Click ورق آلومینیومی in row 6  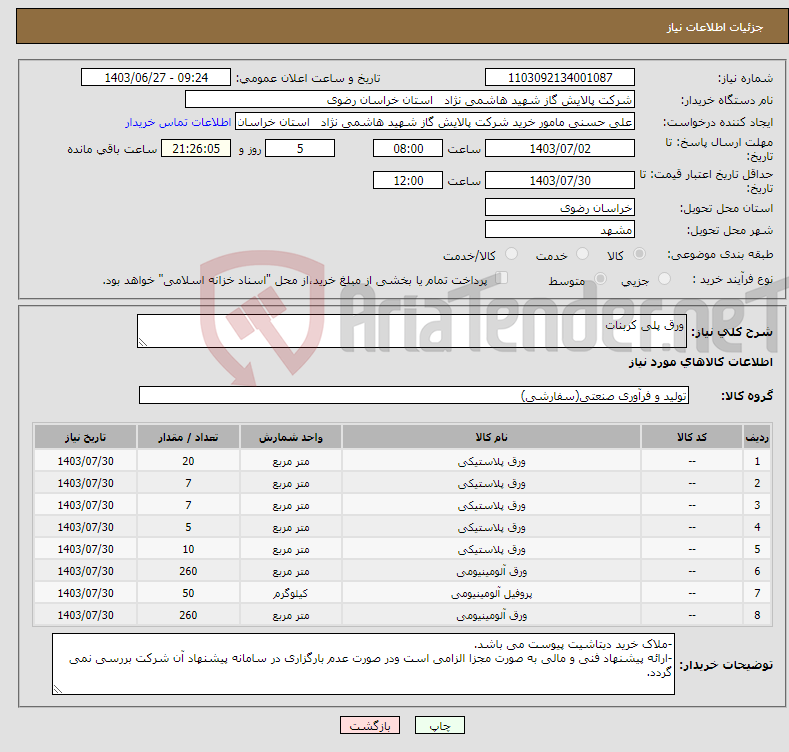pyautogui.click(x=491, y=571)
